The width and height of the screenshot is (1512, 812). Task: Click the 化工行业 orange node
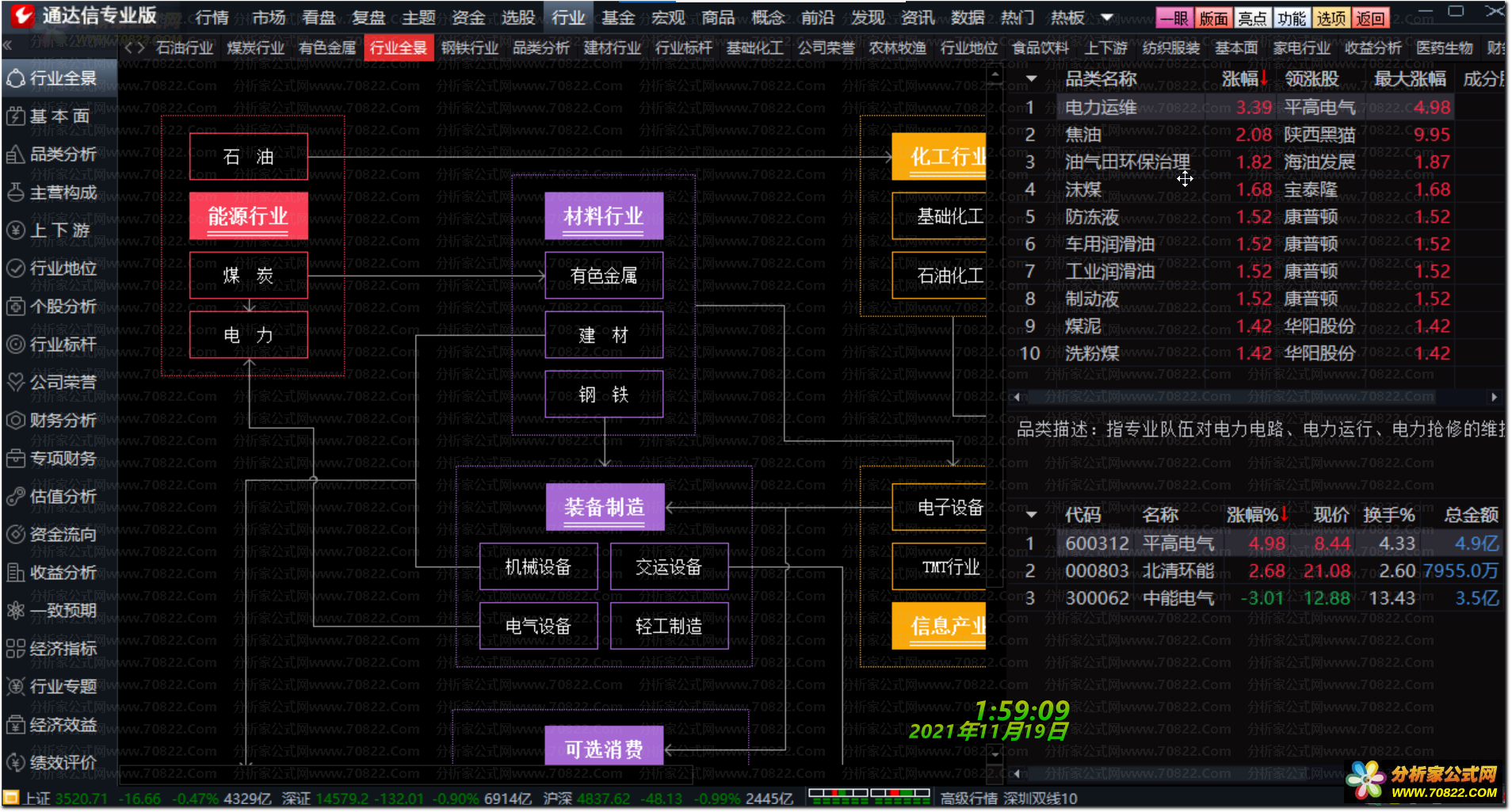[939, 157]
